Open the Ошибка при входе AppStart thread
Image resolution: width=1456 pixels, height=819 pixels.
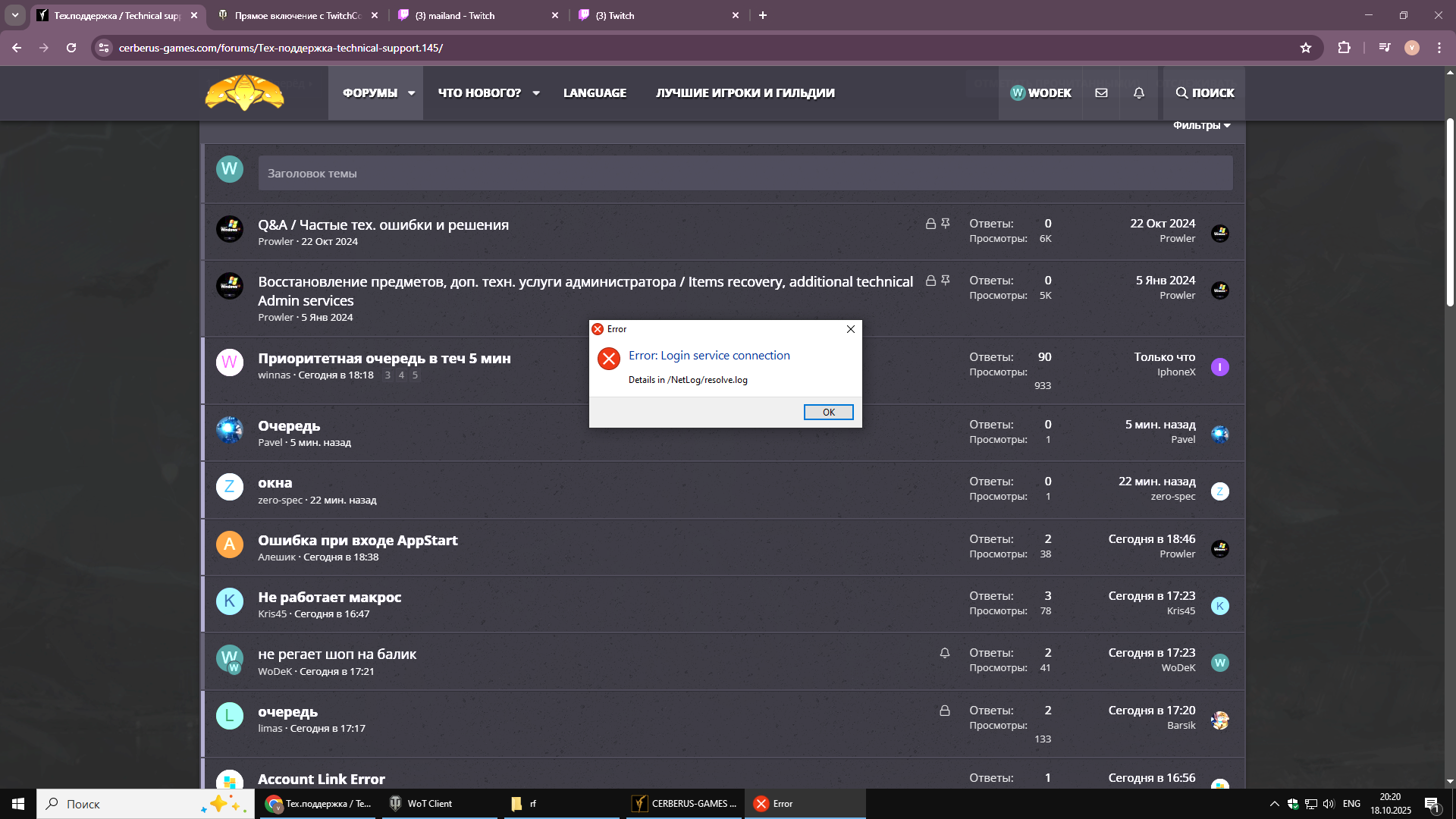[x=357, y=540]
